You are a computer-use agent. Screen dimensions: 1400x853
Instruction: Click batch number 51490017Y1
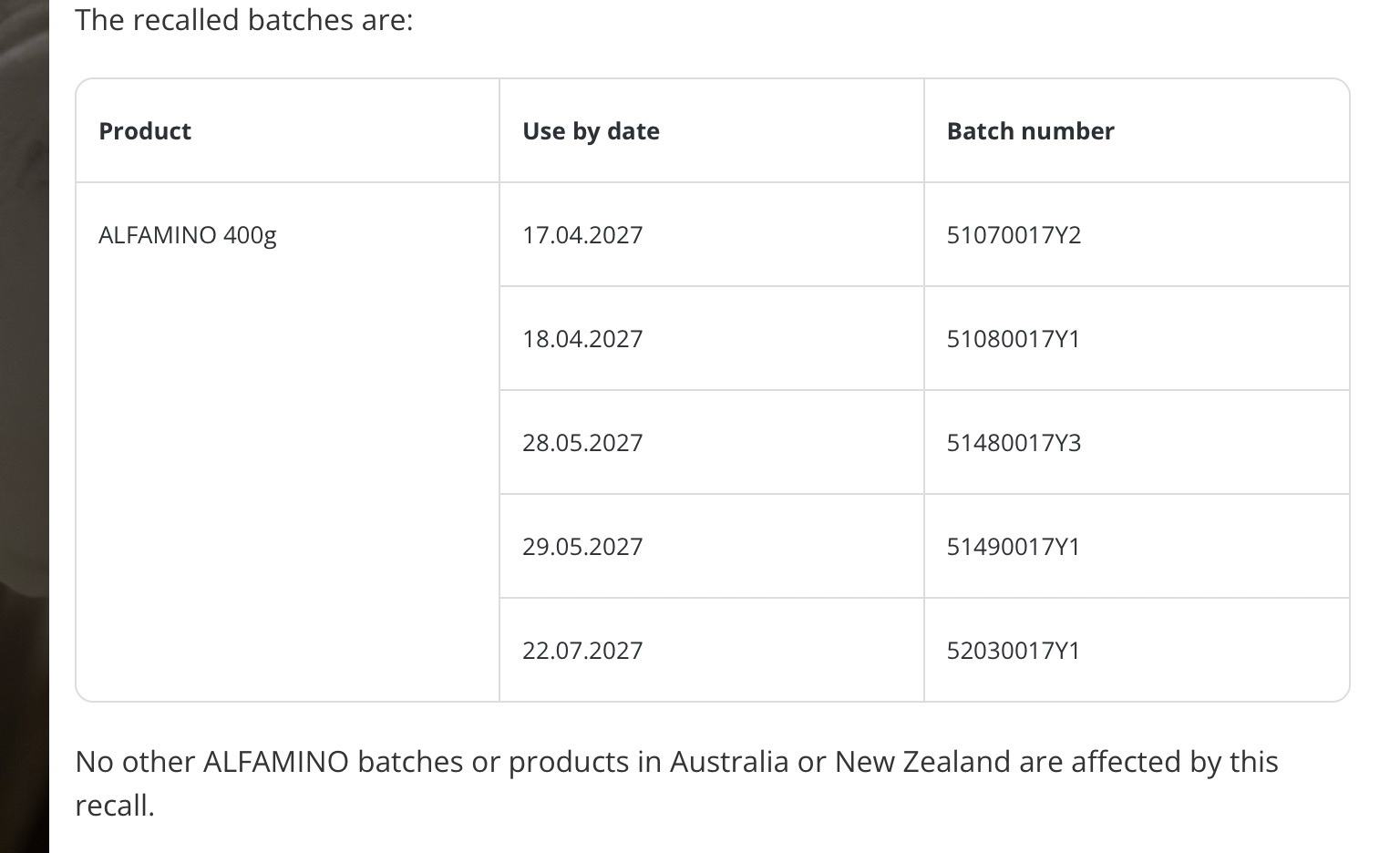click(x=1014, y=547)
